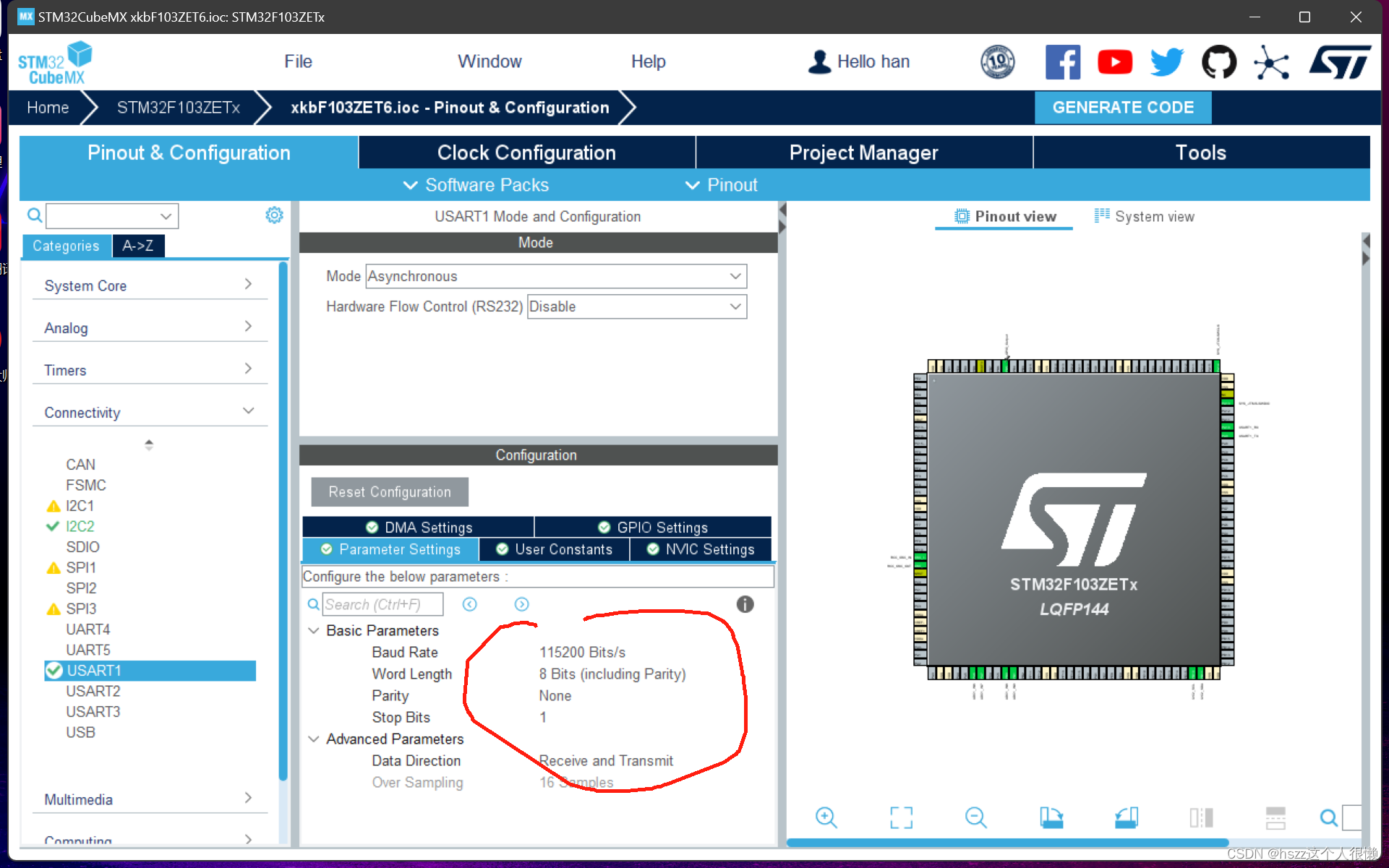The width and height of the screenshot is (1389, 868).
Task: Open the Mode Asynchronous dropdown
Action: point(555,276)
